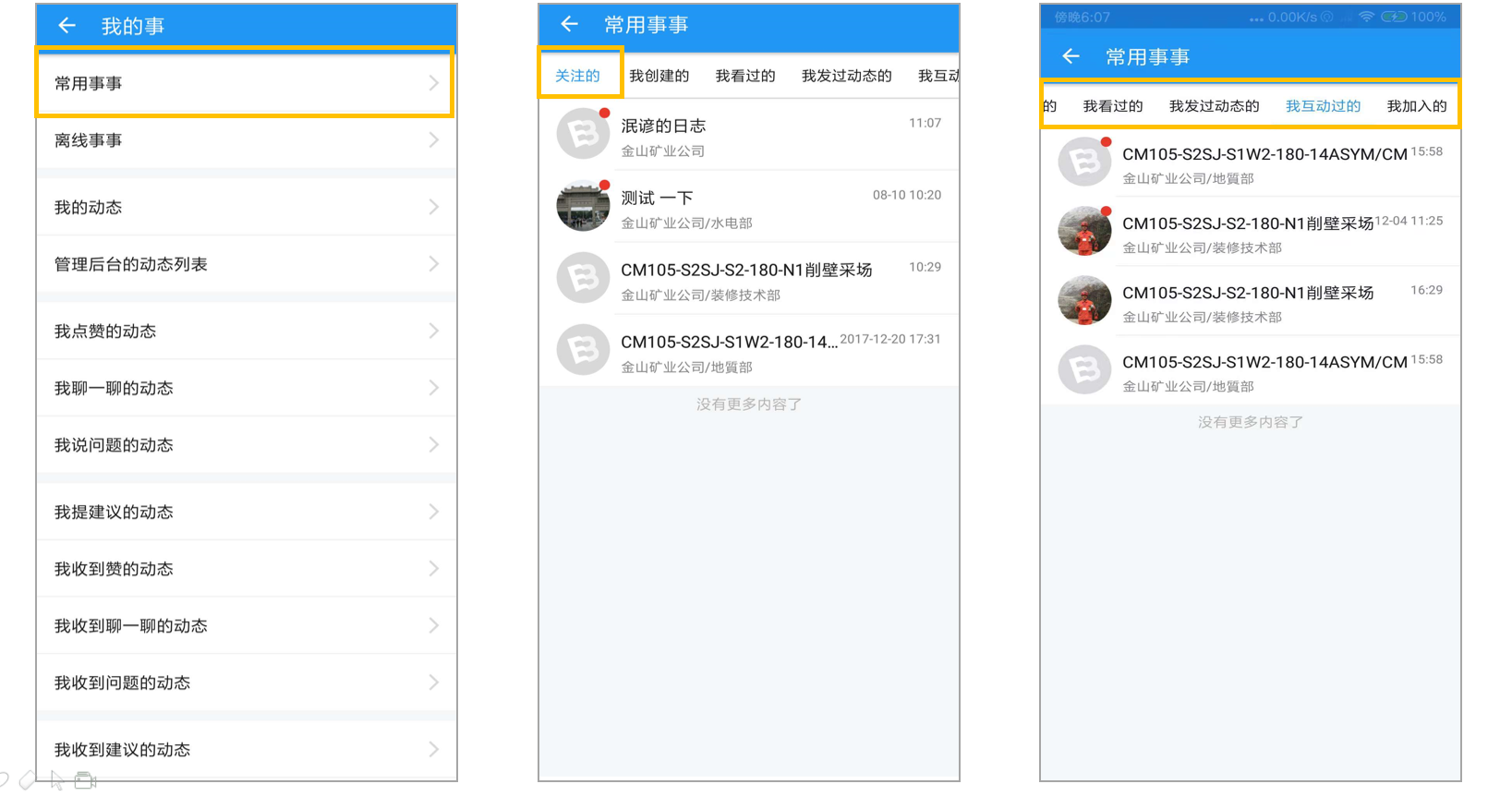The height and width of the screenshot is (796, 1512).
Task: Tap back arrow in 我的事 header
Action: 67,26
